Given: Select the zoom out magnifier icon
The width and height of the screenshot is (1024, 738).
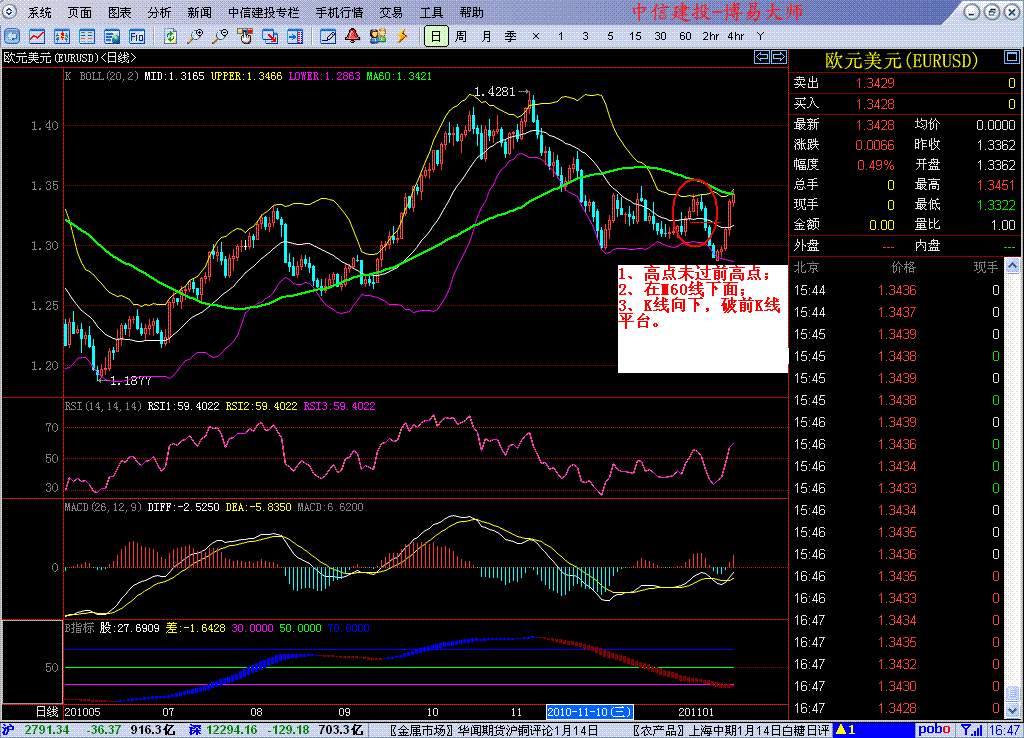Looking at the screenshot, I should pos(220,37).
